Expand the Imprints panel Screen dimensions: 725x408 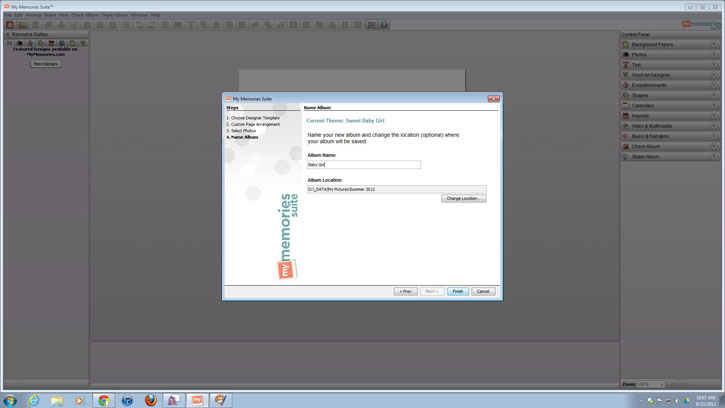click(x=670, y=116)
